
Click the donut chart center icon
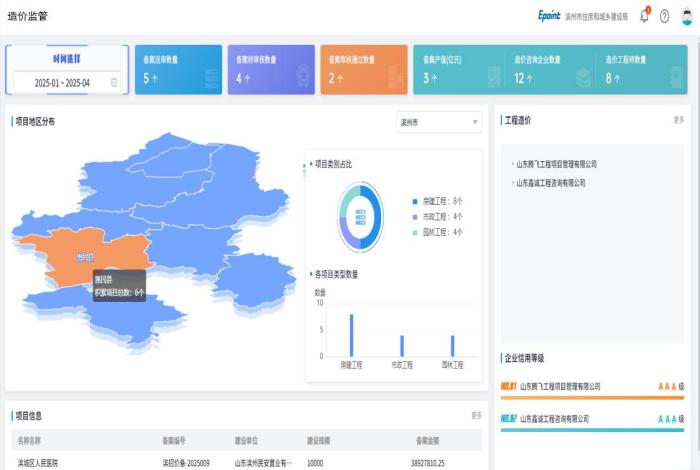point(359,216)
